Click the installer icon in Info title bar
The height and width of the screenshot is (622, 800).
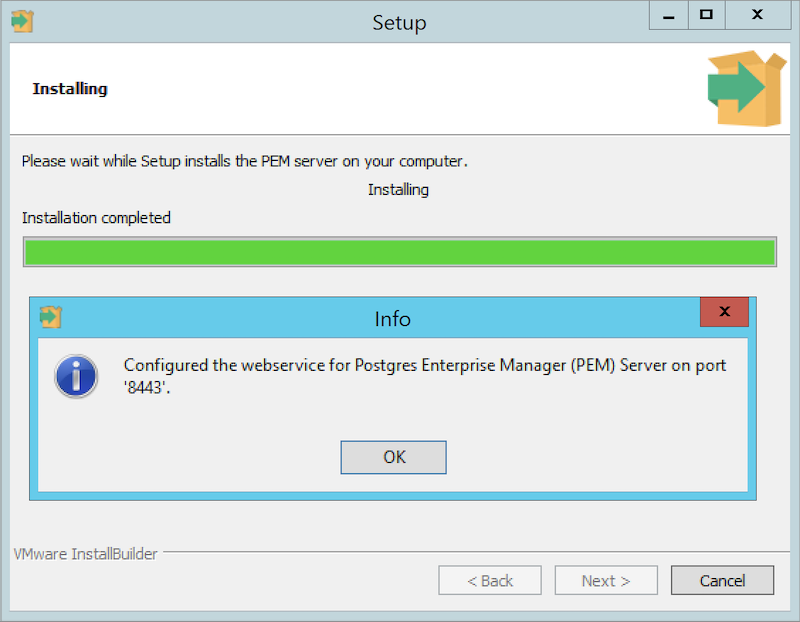51,317
